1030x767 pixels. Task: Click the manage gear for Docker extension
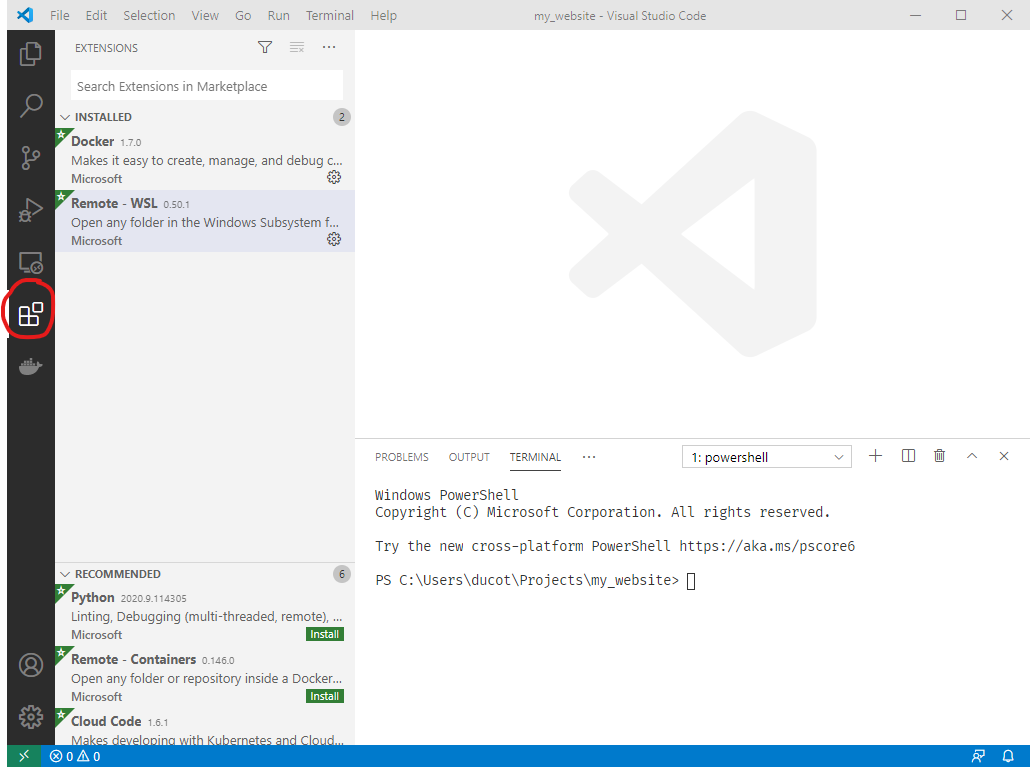pyautogui.click(x=334, y=177)
